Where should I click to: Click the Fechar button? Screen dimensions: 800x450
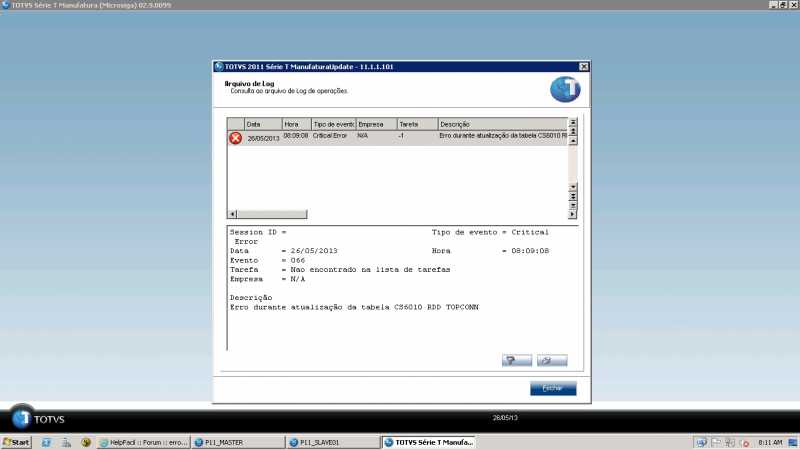click(x=553, y=388)
